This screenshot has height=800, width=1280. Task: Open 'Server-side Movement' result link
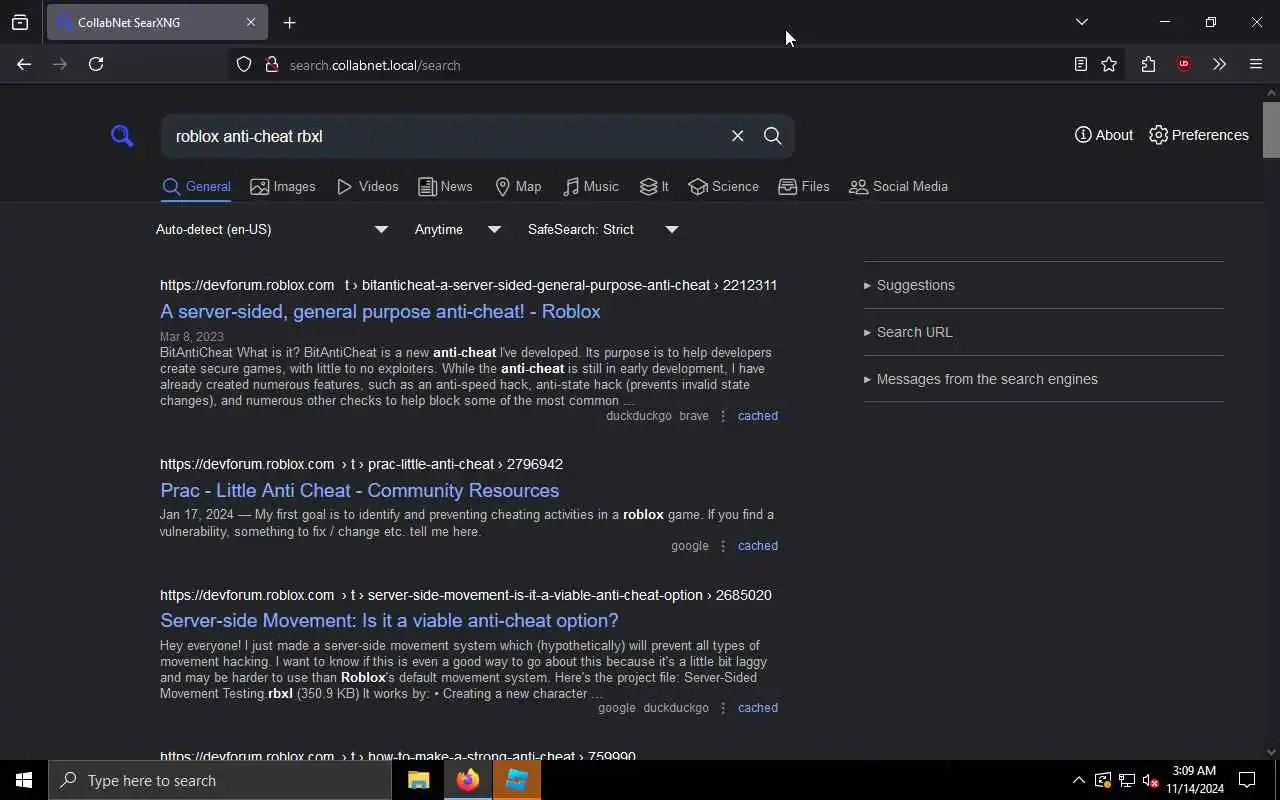click(x=389, y=620)
